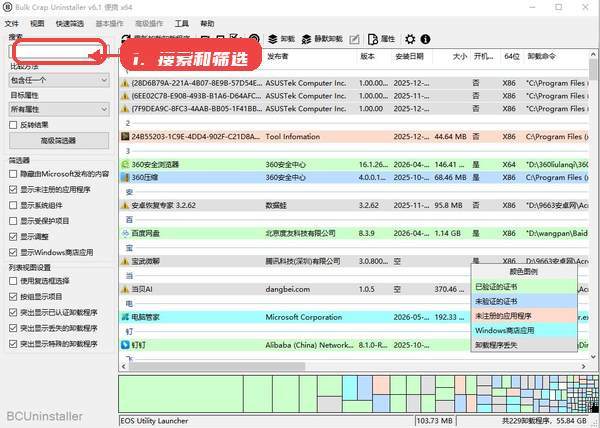The image size is (600, 428).
Task: Click the 未注册的应用程序 pink legend swatch
Action: (x=524, y=316)
